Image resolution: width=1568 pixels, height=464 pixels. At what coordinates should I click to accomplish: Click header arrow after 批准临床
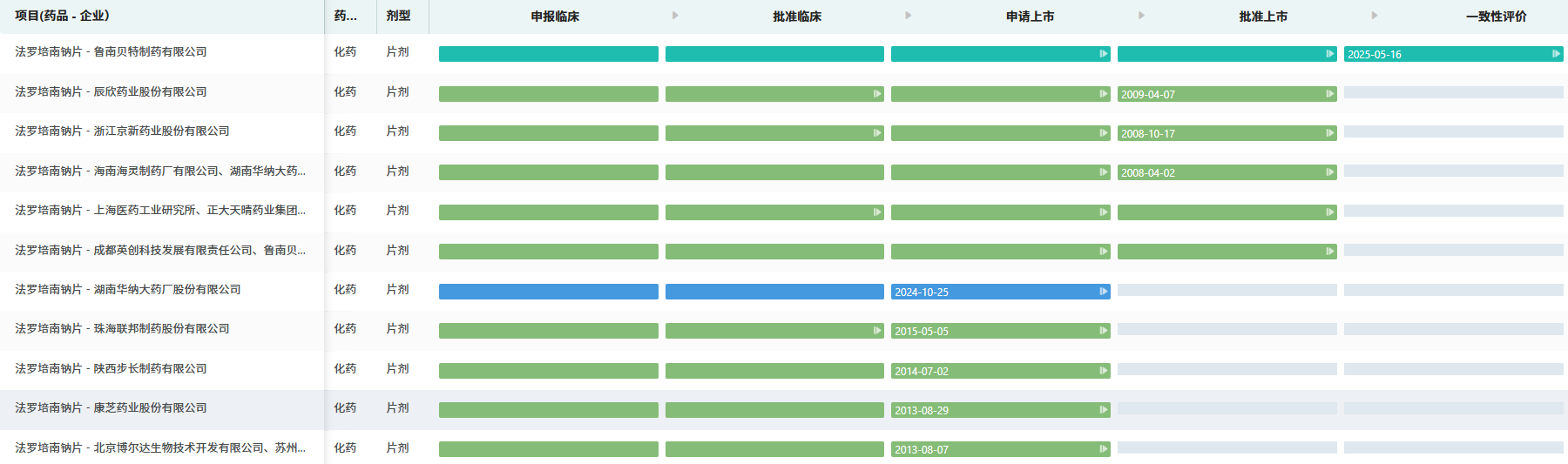click(x=909, y=16)
